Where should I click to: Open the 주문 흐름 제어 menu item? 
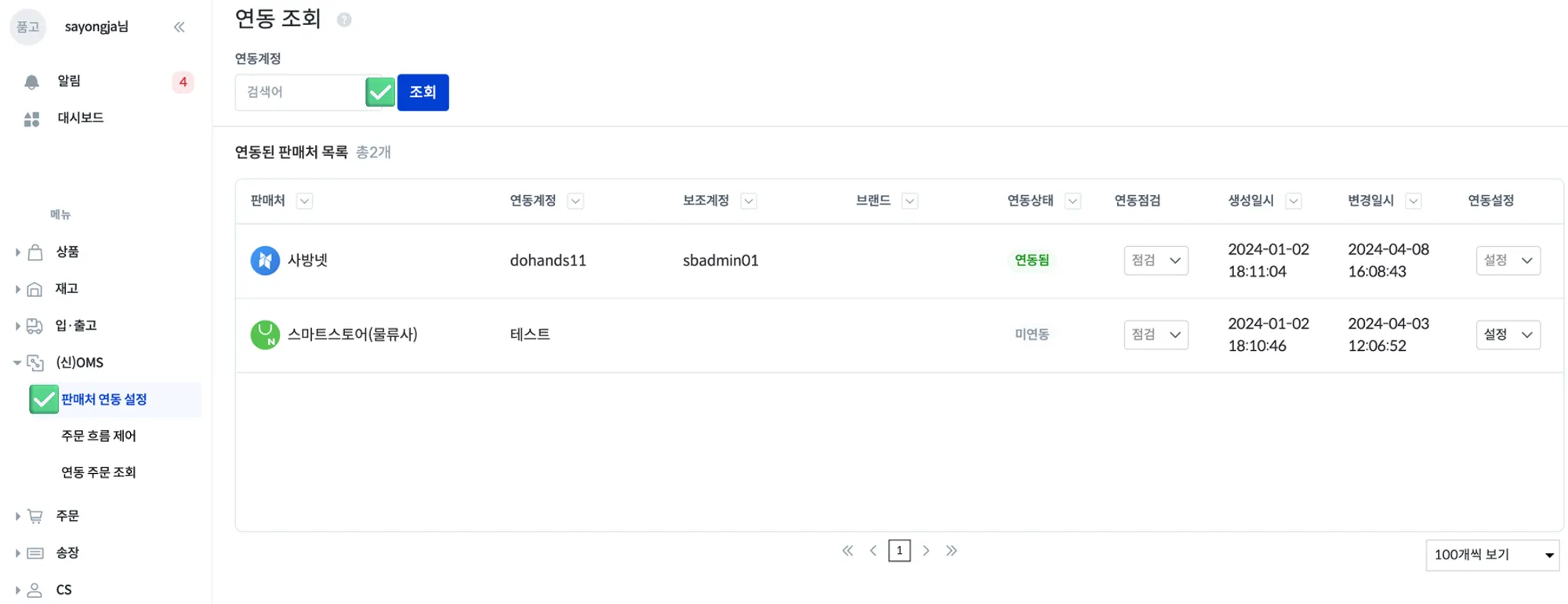click(99, 436)
